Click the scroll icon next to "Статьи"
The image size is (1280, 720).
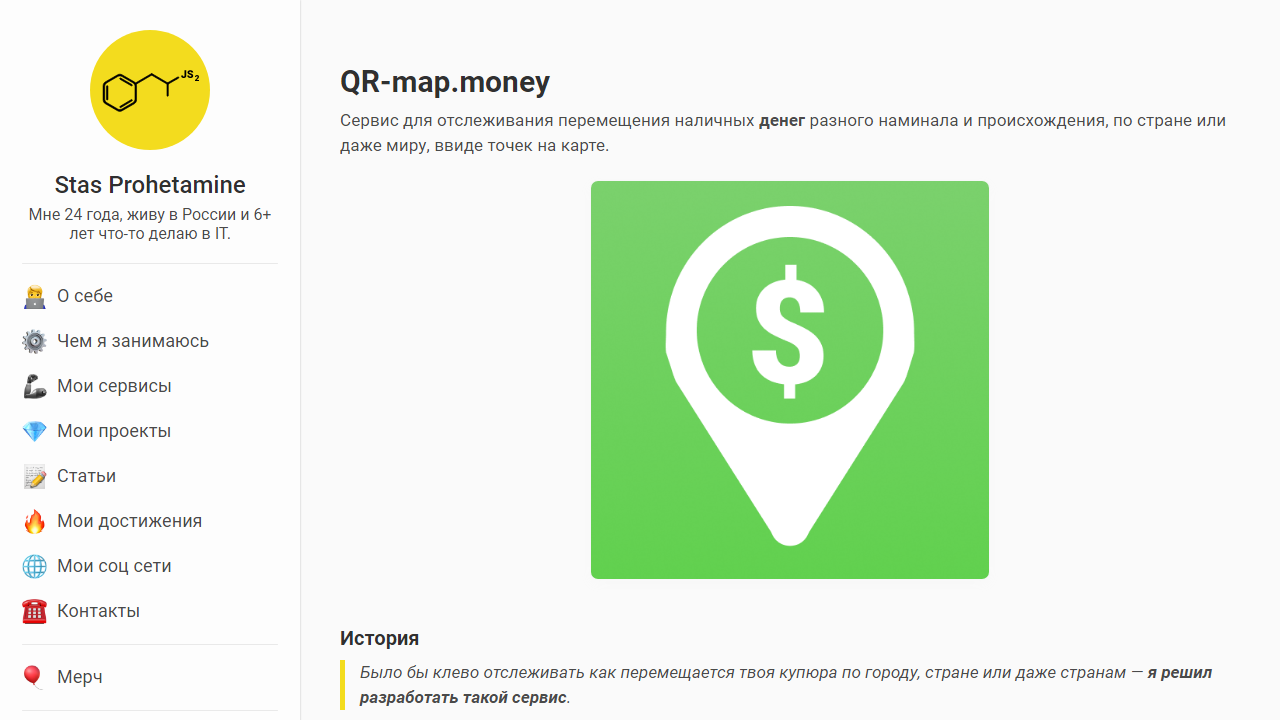(33, 476)
